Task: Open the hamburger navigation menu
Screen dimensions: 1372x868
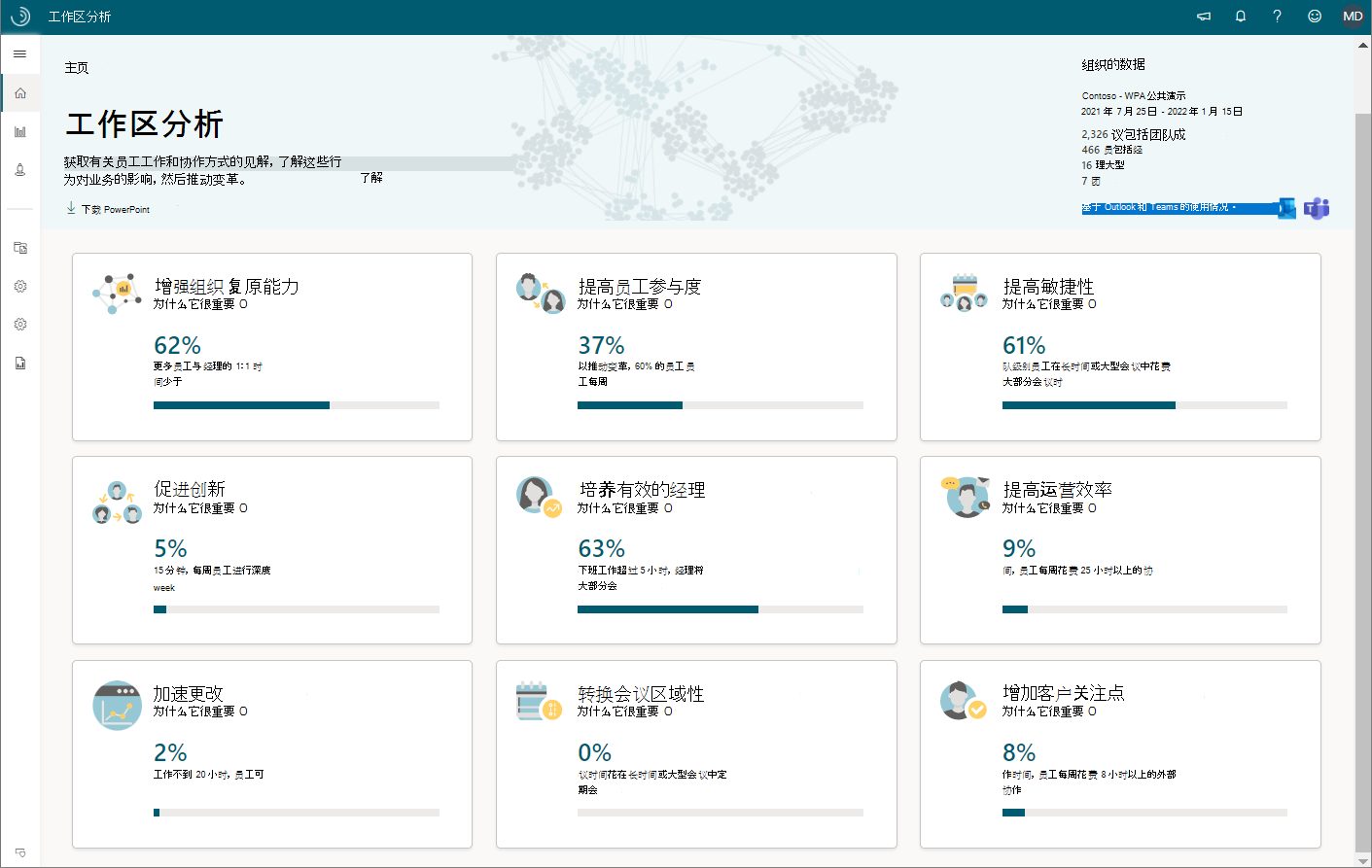Action: coord(19,54)
